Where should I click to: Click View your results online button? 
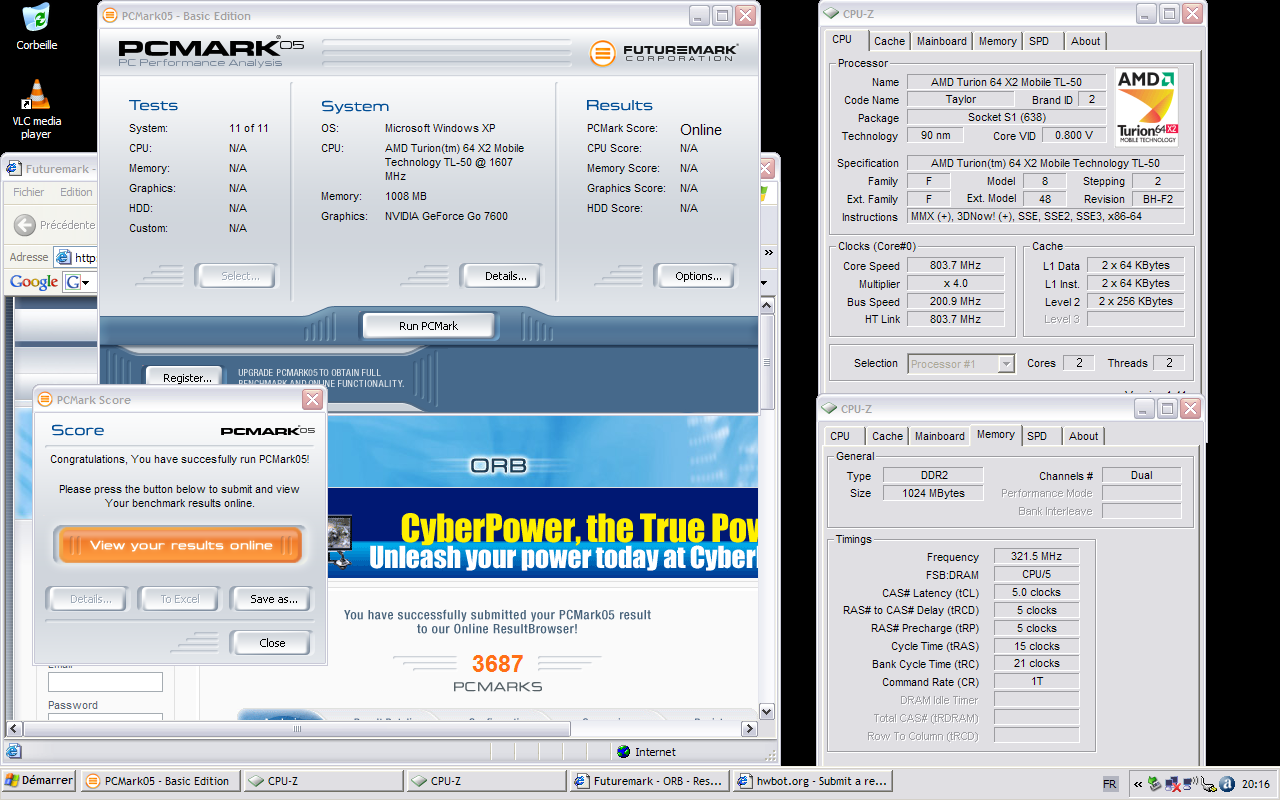coord(180,545)
